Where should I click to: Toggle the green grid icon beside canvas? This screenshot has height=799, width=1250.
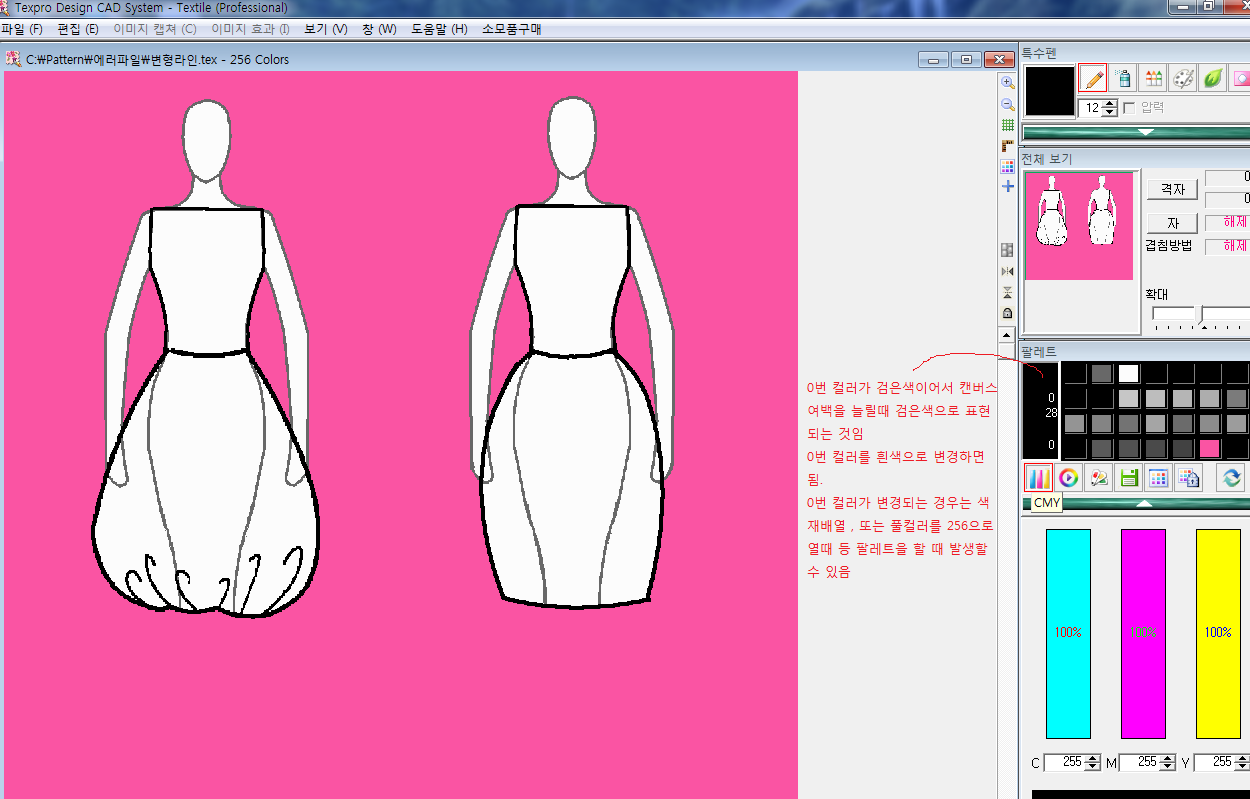1008,126
